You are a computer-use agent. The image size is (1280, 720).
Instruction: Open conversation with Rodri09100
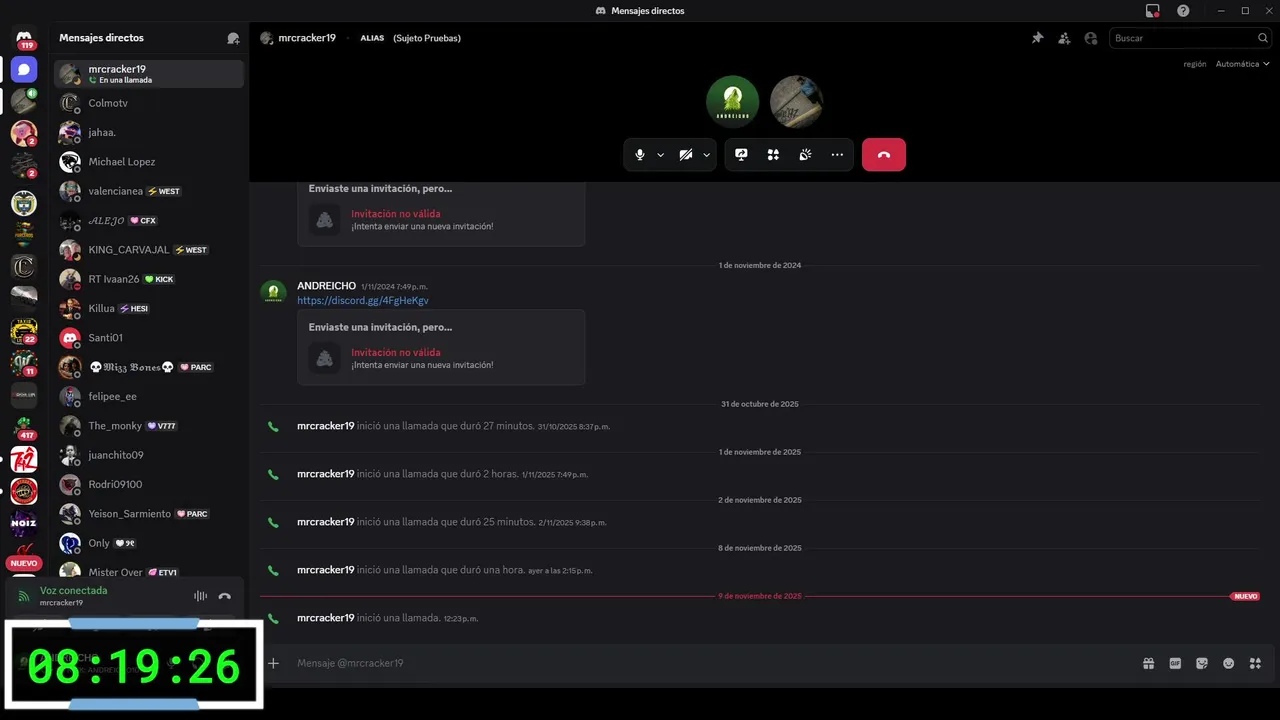pos(149,484)
